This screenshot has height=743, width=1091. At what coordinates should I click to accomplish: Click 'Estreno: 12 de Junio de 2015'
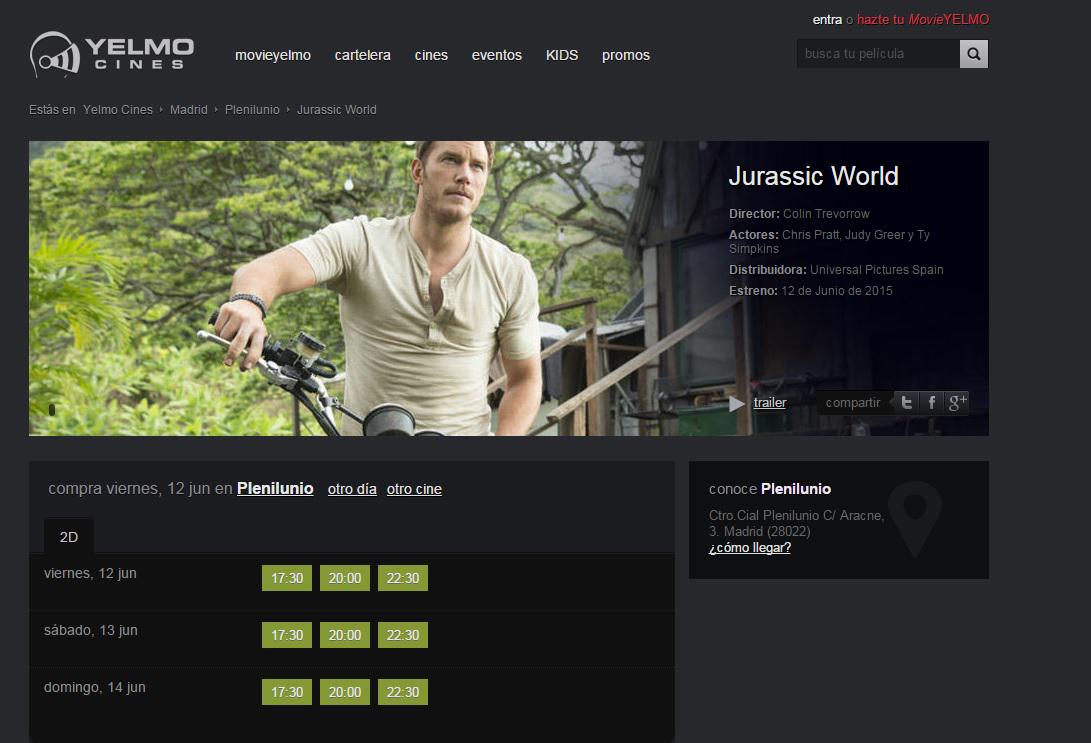811,291
